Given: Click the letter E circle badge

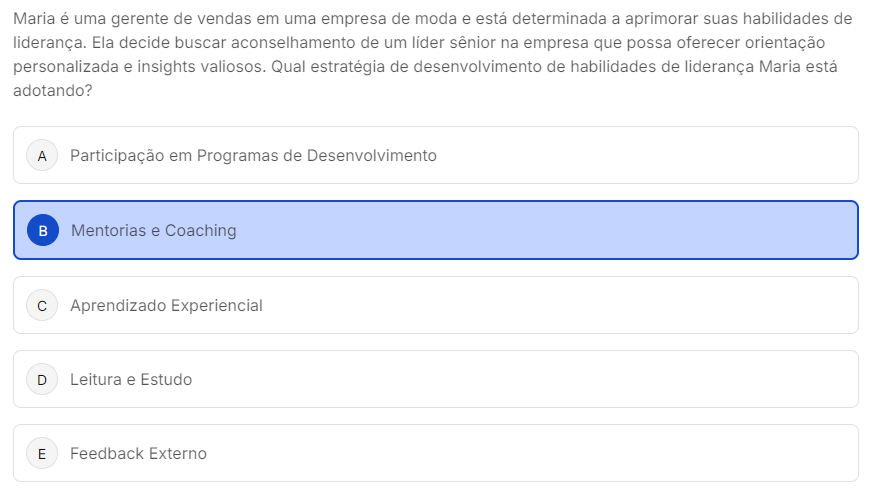Looking at the screenshot, I should 42,454.
